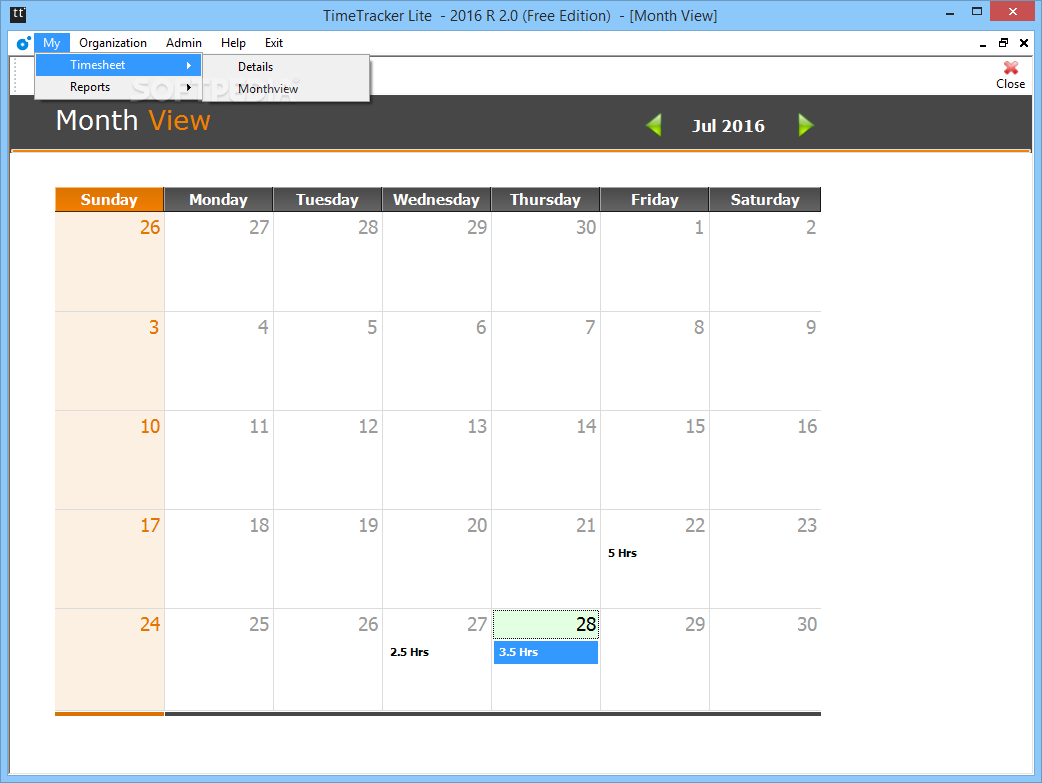
Task: Go to the next month with green right arrow
Action: coord(805,125)
